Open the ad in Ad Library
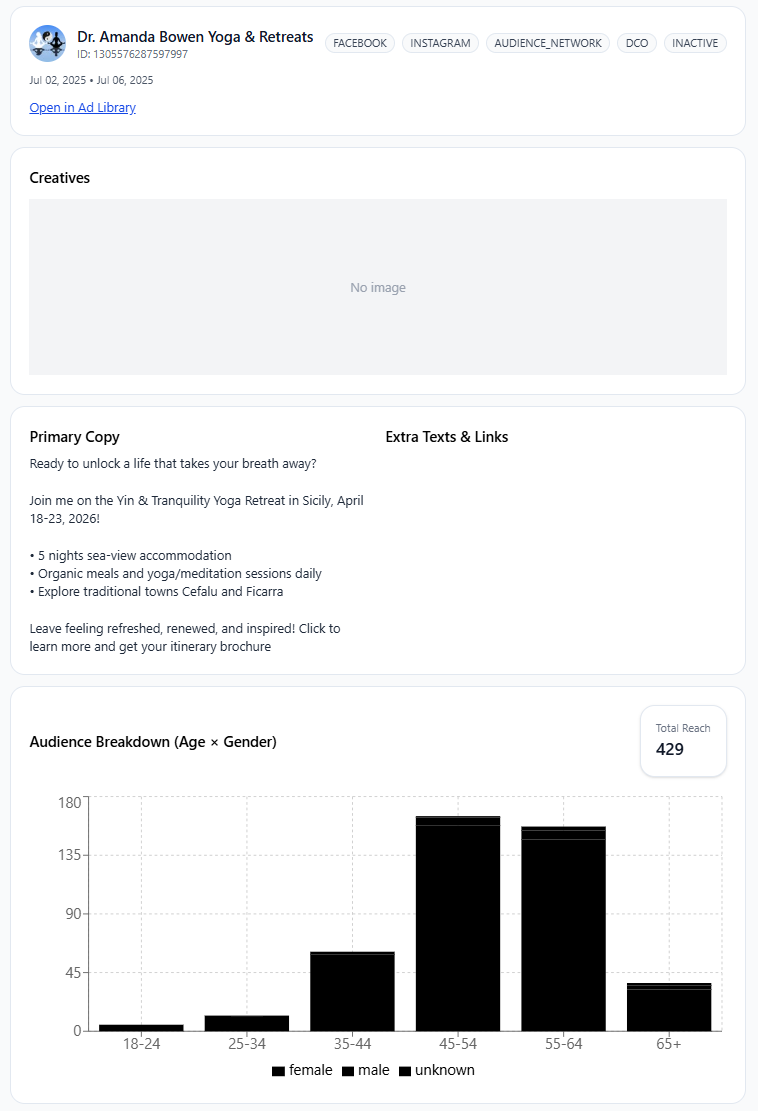 (x=82, y=108)
